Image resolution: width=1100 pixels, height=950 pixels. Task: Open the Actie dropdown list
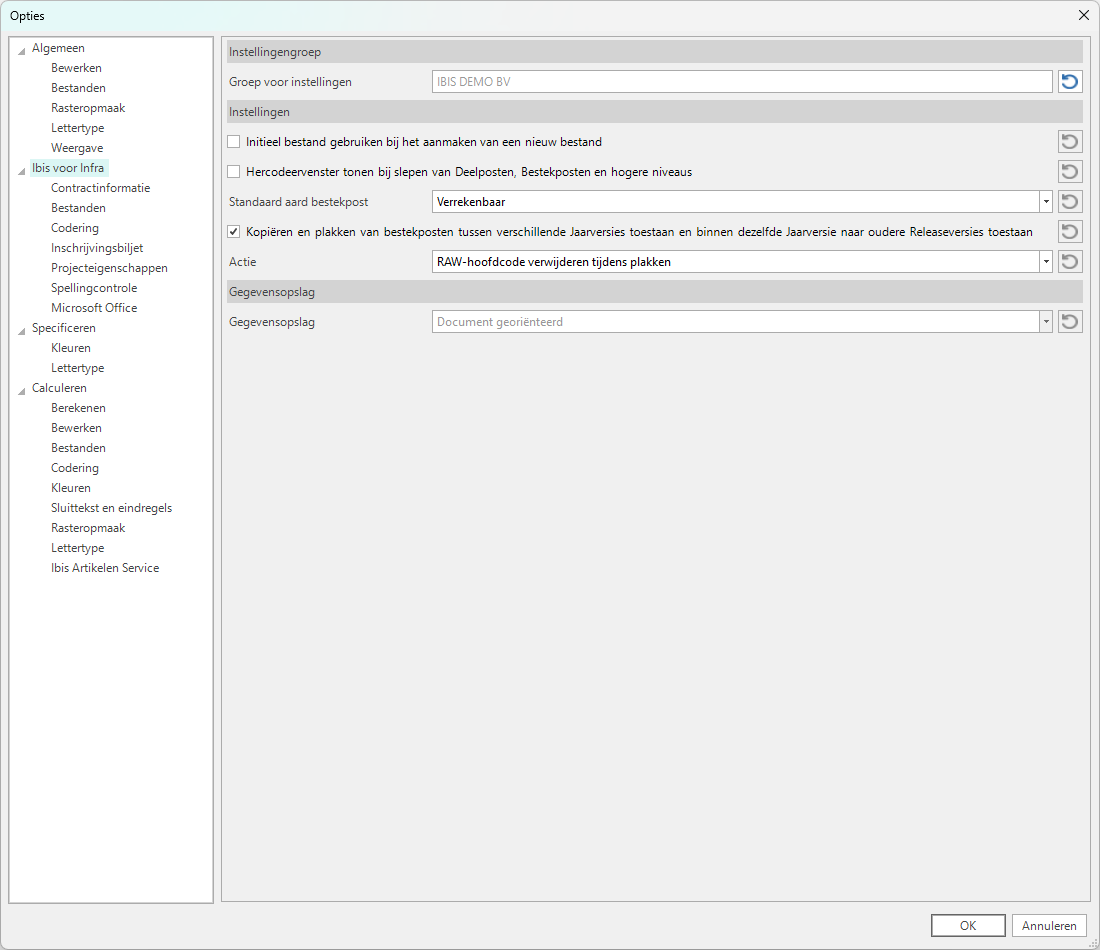(1046, 262)
